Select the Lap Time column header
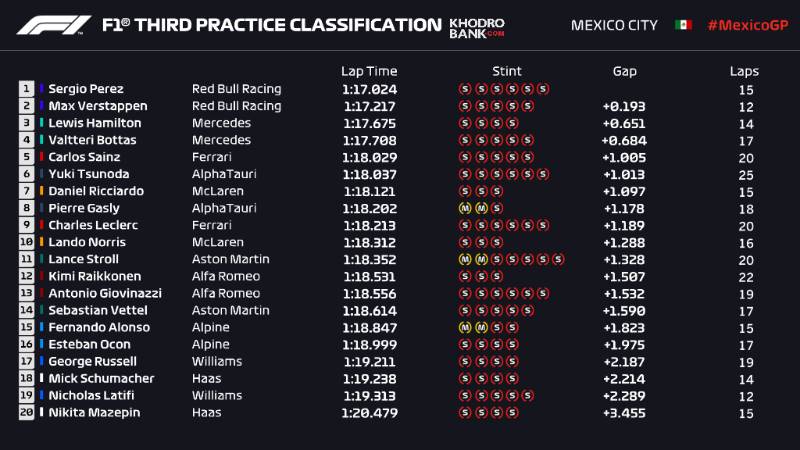 coord(369,71)
